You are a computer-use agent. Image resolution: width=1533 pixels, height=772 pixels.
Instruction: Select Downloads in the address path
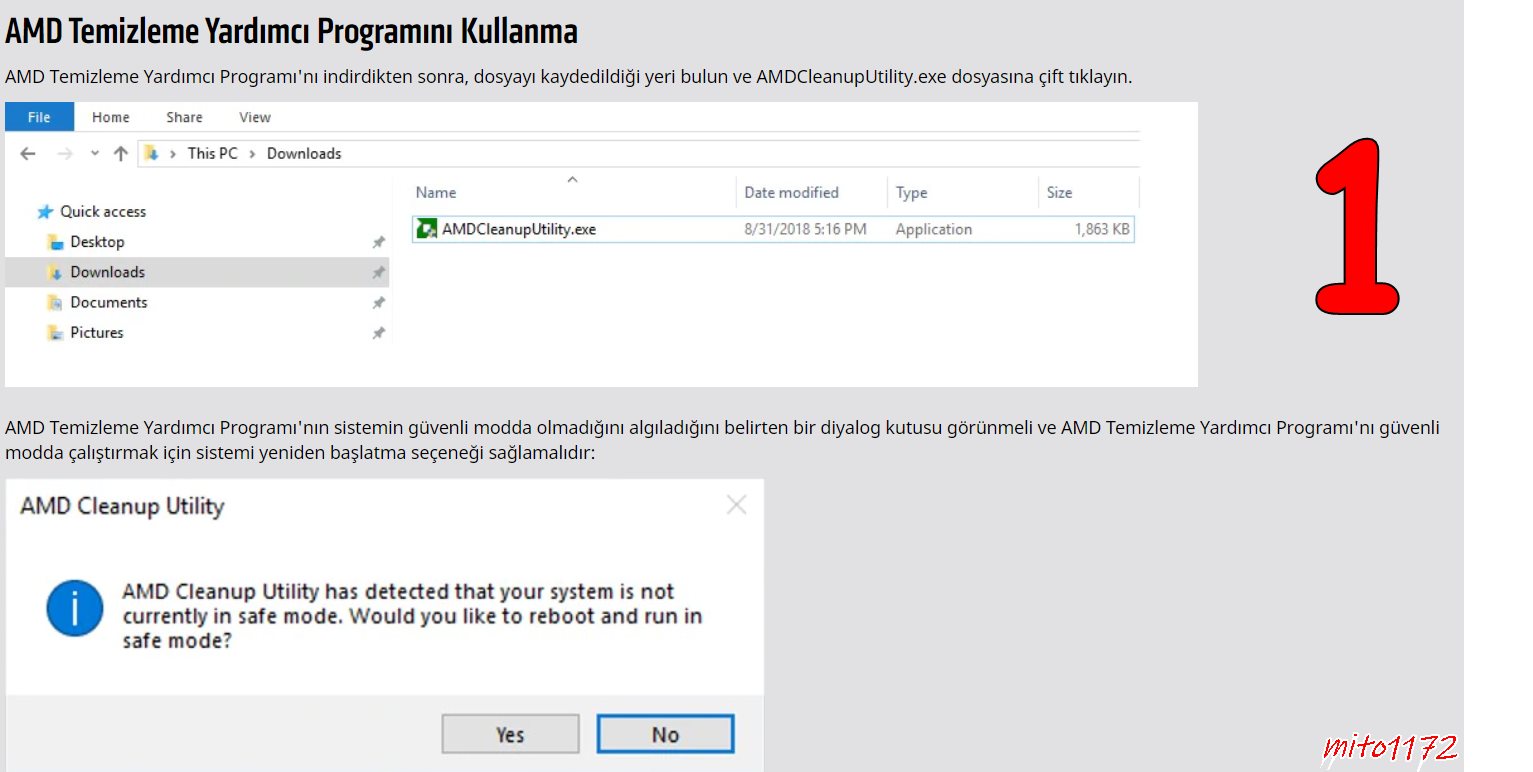pyautogui.click(x=304, y=154)
